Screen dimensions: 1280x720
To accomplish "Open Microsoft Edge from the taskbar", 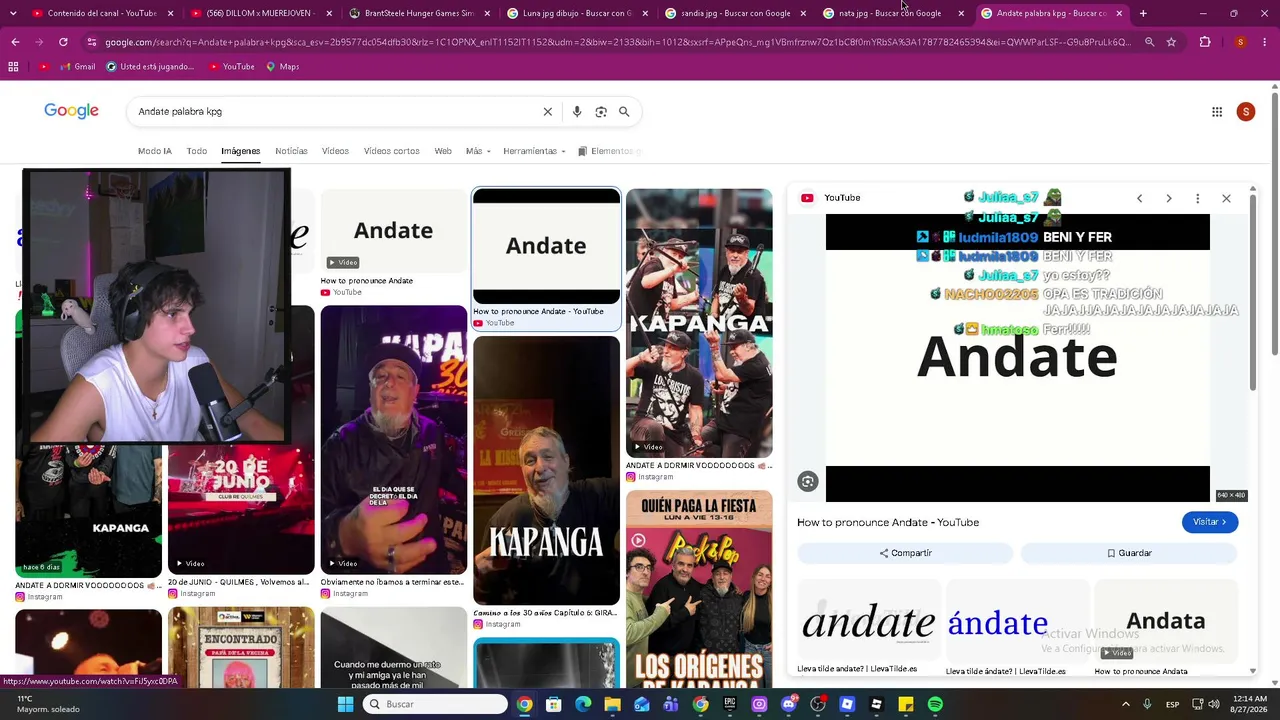I will (x=583, y=704).
